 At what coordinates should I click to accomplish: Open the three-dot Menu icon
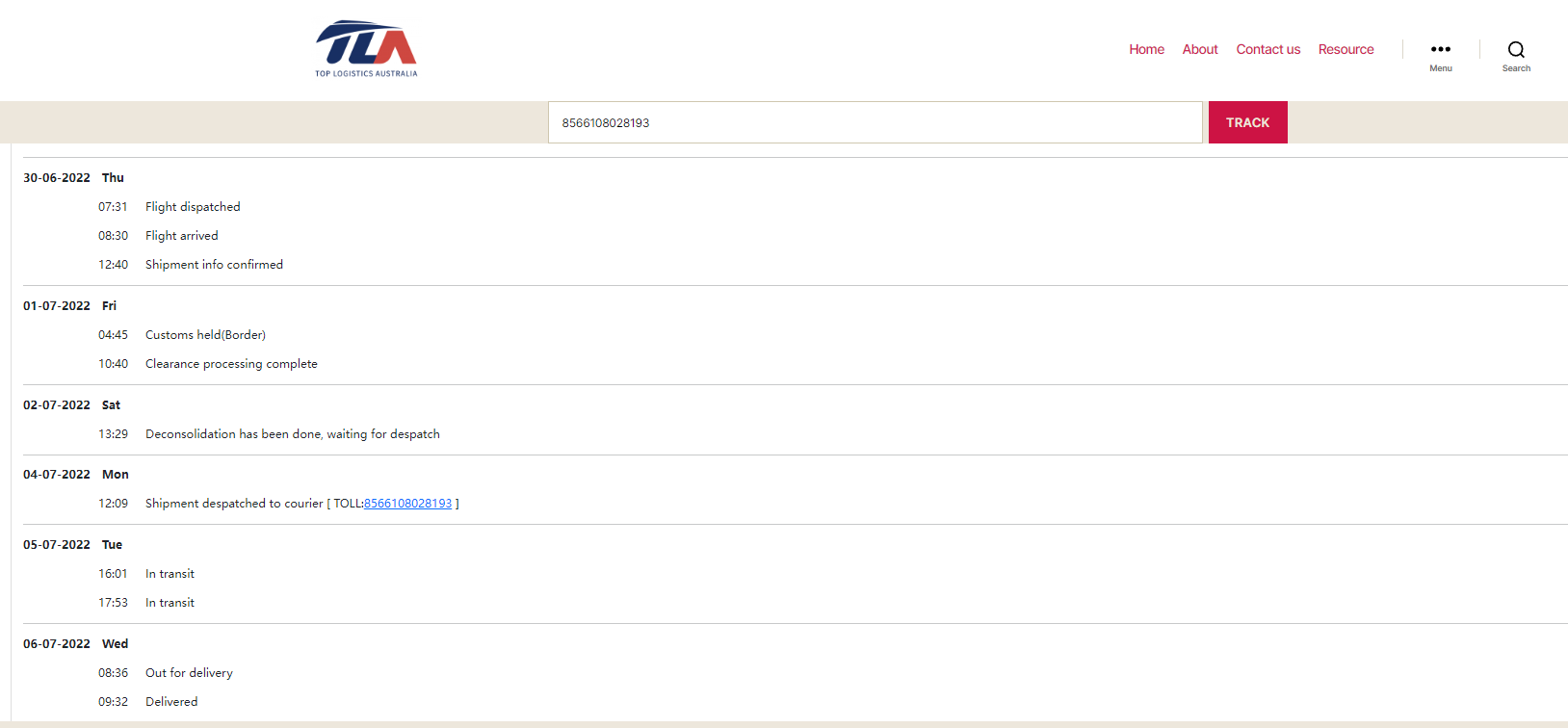pyautogui.click(x=1440, y=55)
